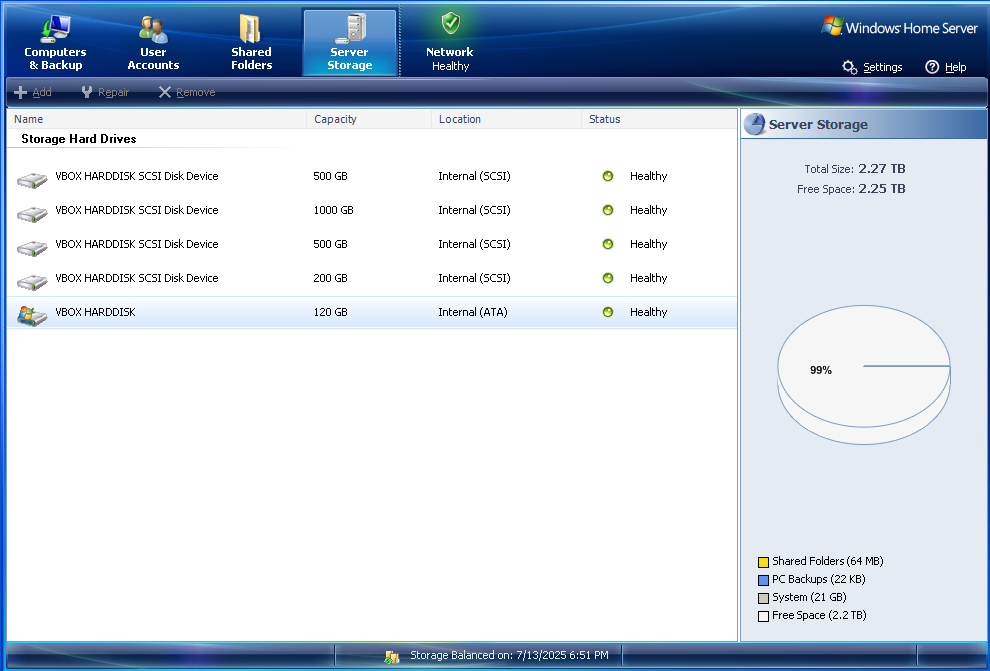This screenshot has height=671, width=990.
Task: Click the Free Space 2.25 TB value
Action: 881,189
